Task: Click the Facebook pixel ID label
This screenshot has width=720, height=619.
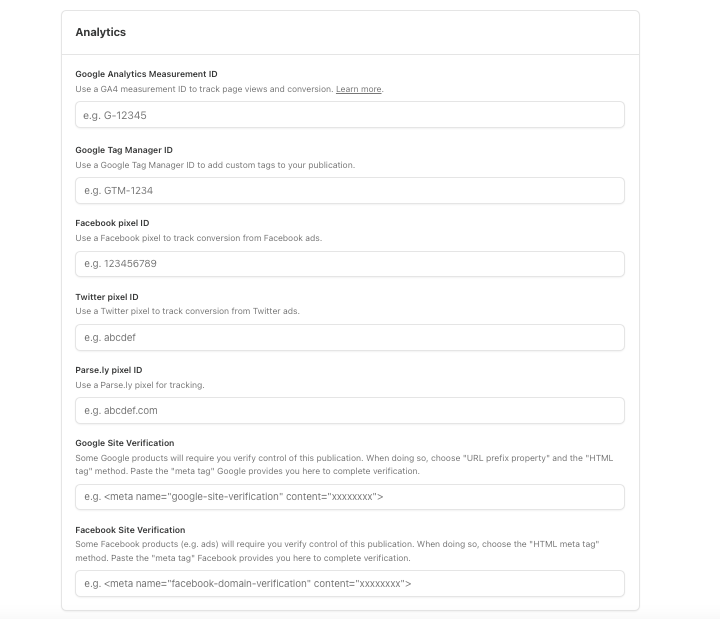Action: pyautogui.click(x=112, y=223)
